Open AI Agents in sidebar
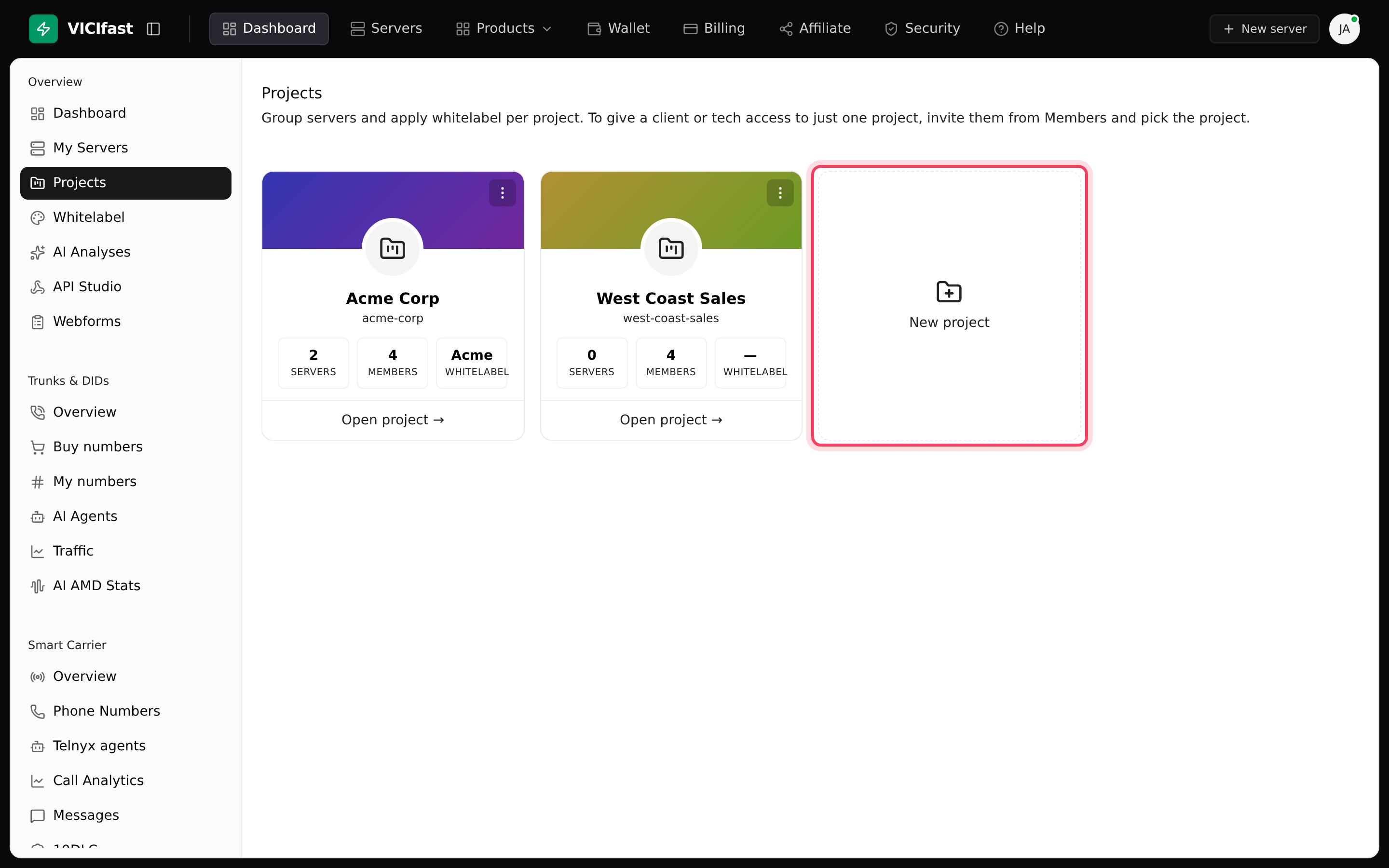This screenshot has height=868, width=1389. (126, 516)
